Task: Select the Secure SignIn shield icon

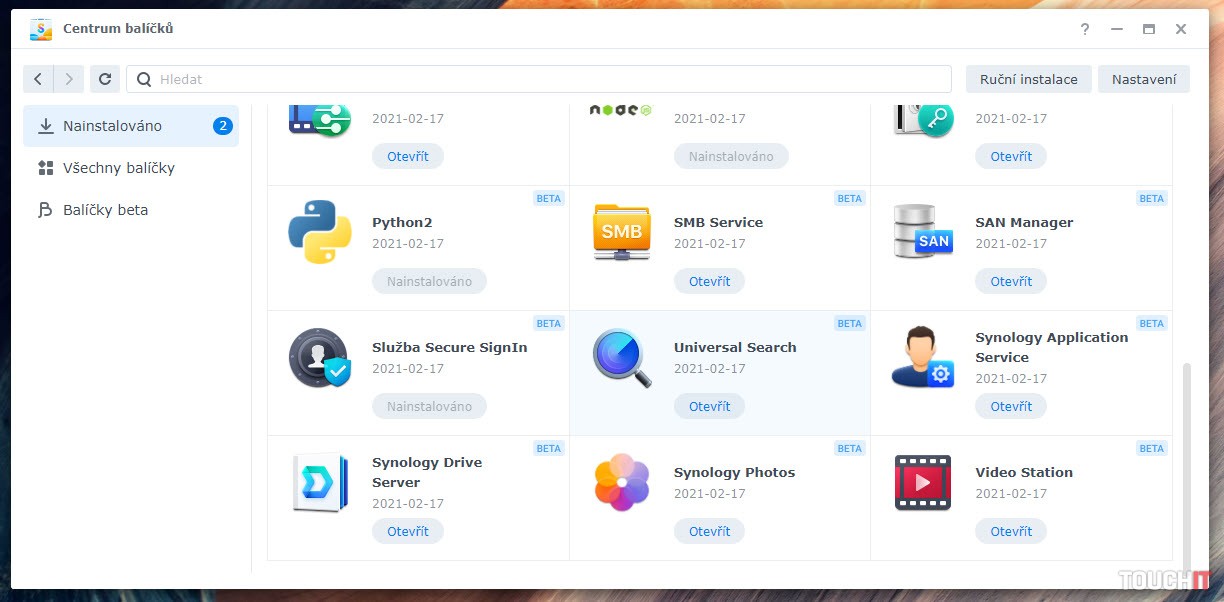Action: click(319, 357)
